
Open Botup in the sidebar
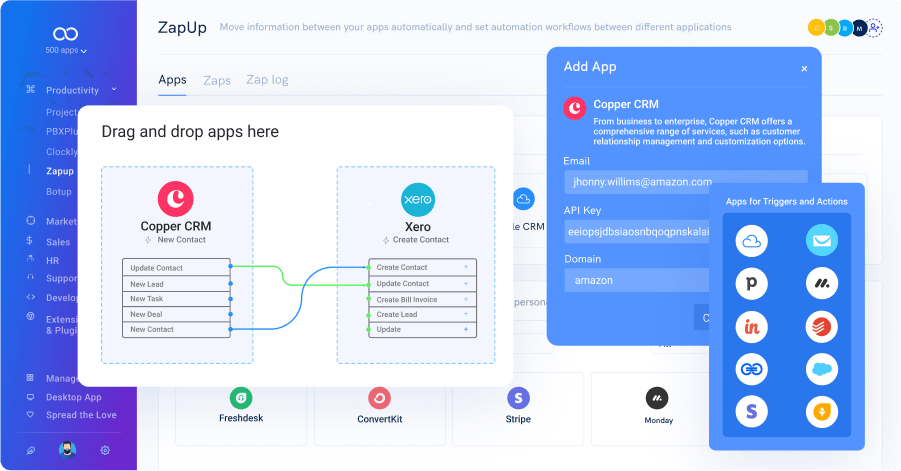point(59,192)
